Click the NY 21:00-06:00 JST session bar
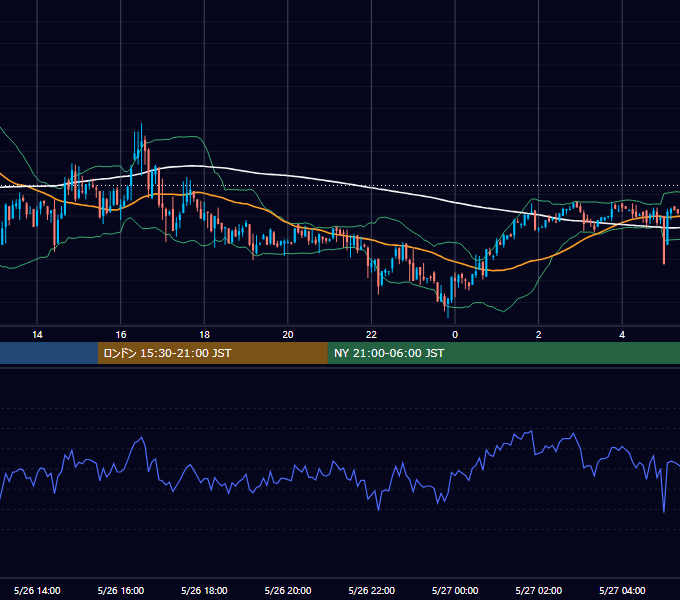Screen dimensions: 680x600 (x=503, y=353)
